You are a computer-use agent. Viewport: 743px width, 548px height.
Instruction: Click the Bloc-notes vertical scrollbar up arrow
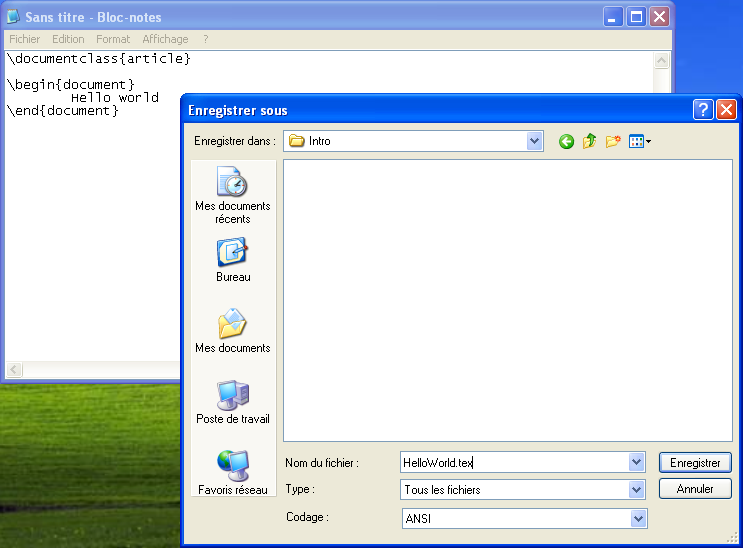661,61
